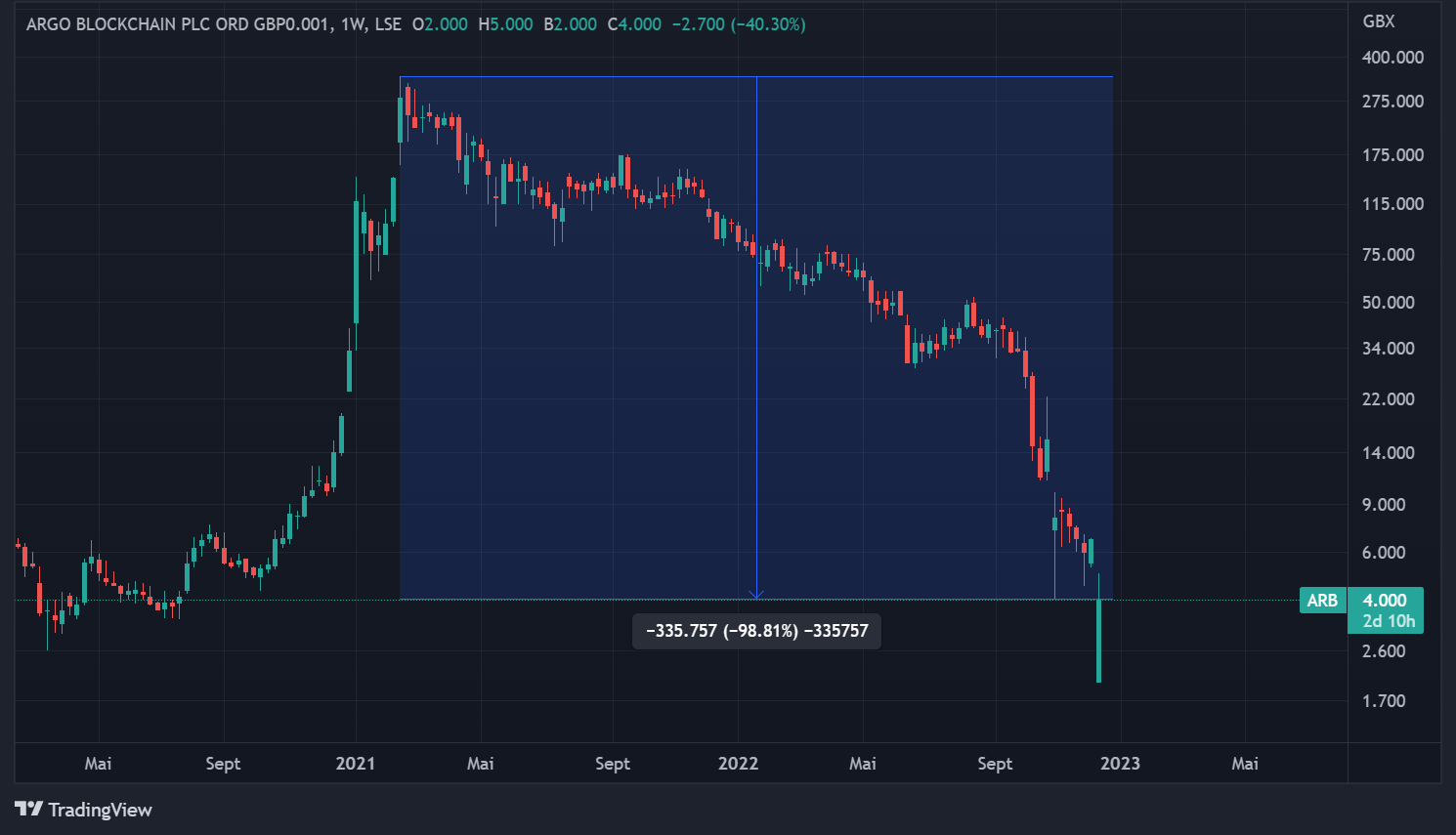1456x835 pixels.
Task: Click the Sept label on time axis
Action: point(222,764)
